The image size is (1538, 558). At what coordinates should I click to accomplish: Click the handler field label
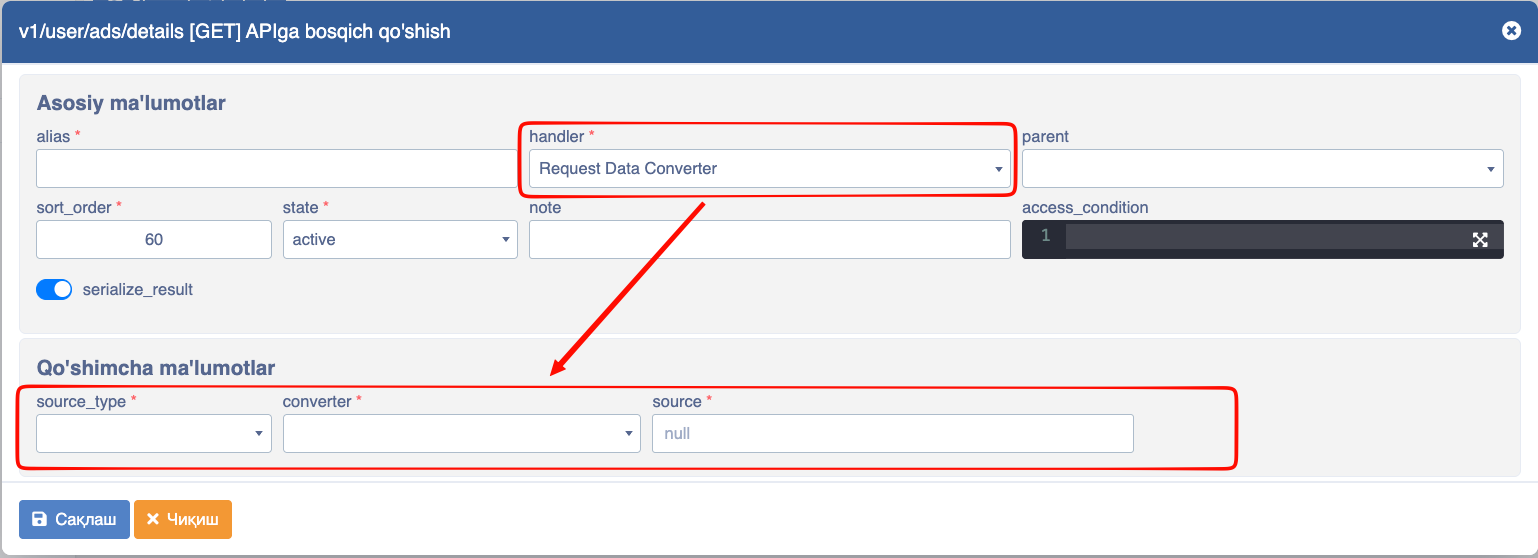coord(557,136)
